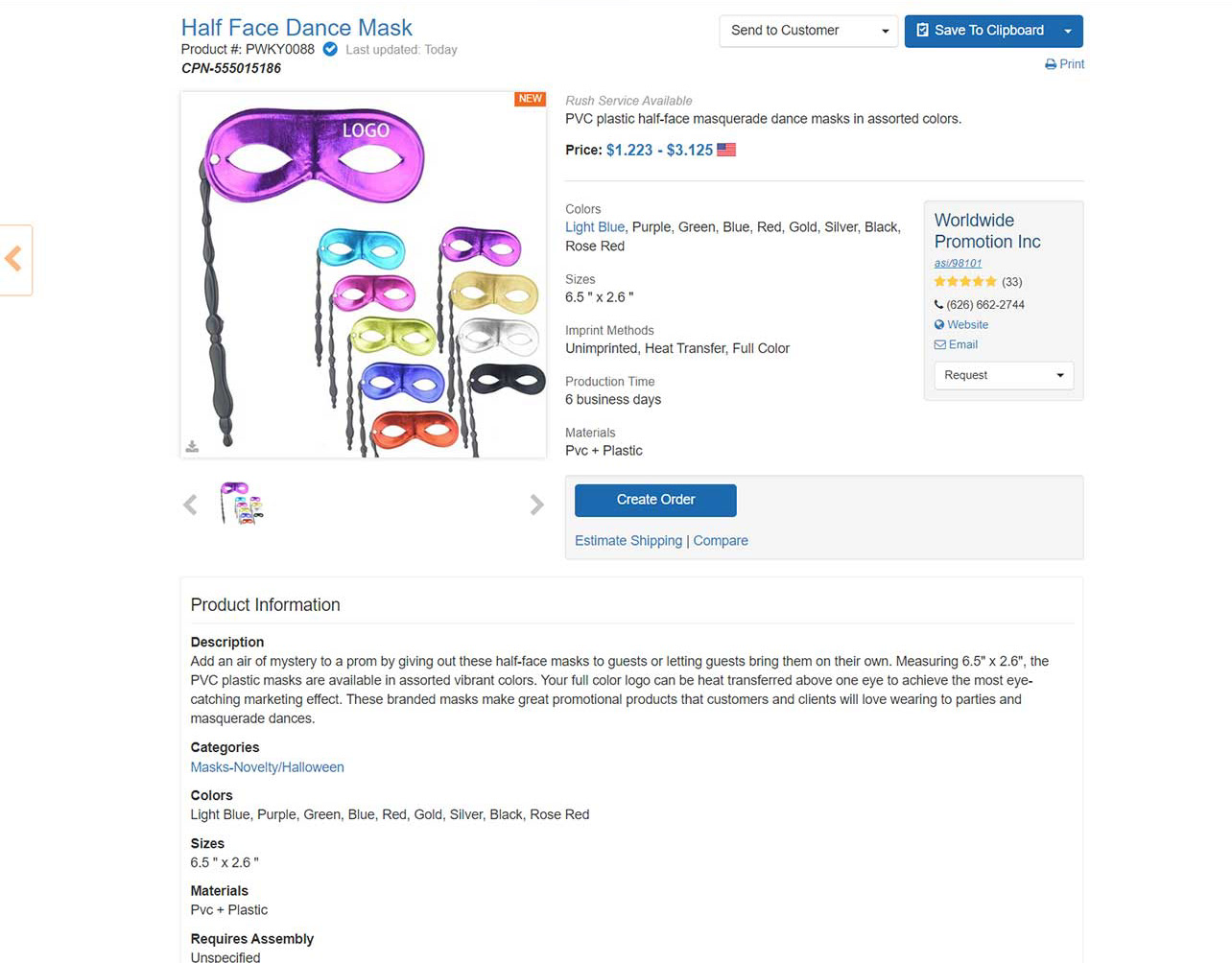Image resolution: width=1232 pixels, height=963 pixels.
Task: Select the mask product thumbnail
Action: (x=242, y=504)
